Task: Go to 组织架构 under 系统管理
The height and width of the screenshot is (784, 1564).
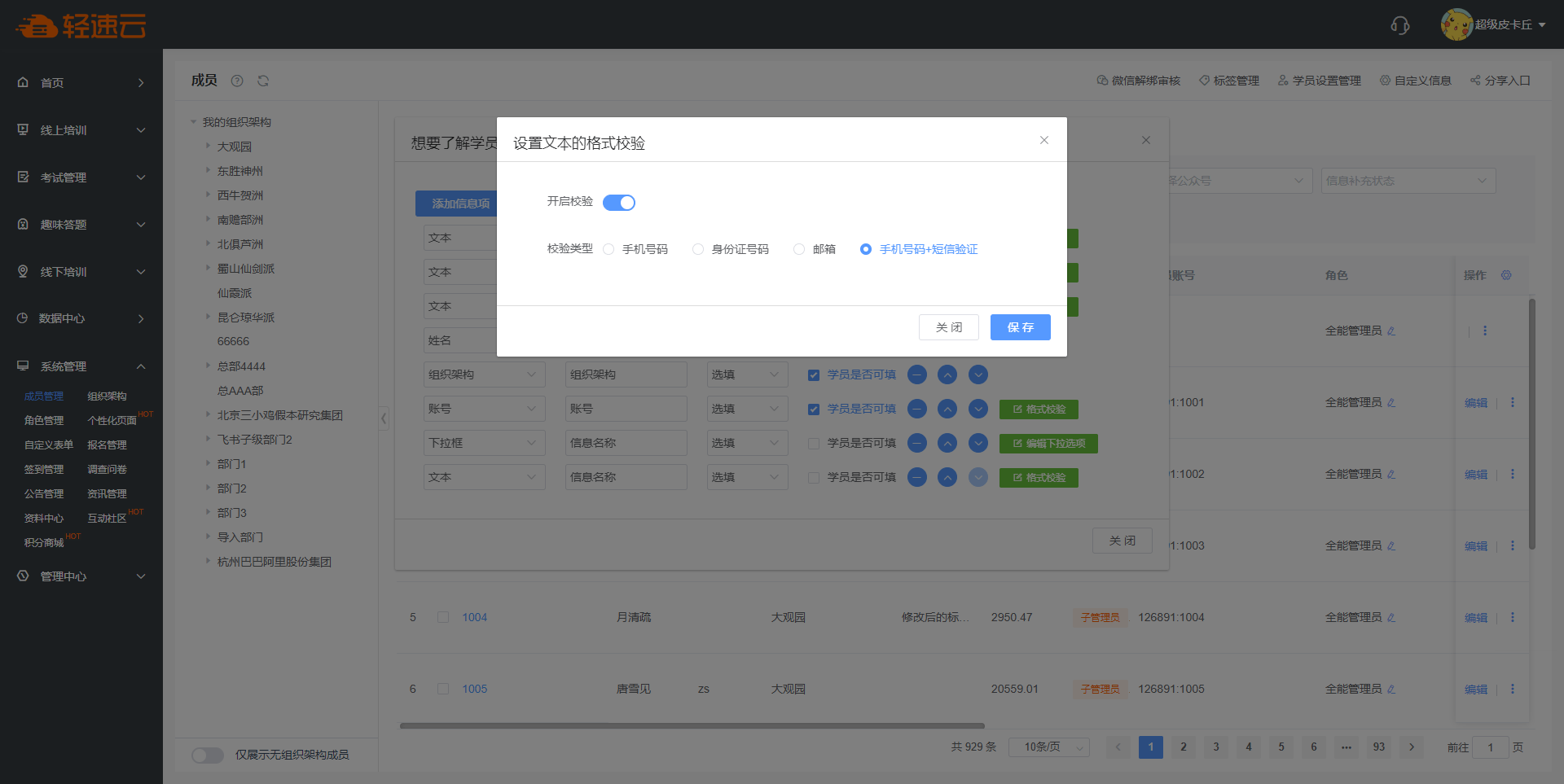Action: point(107,396)
